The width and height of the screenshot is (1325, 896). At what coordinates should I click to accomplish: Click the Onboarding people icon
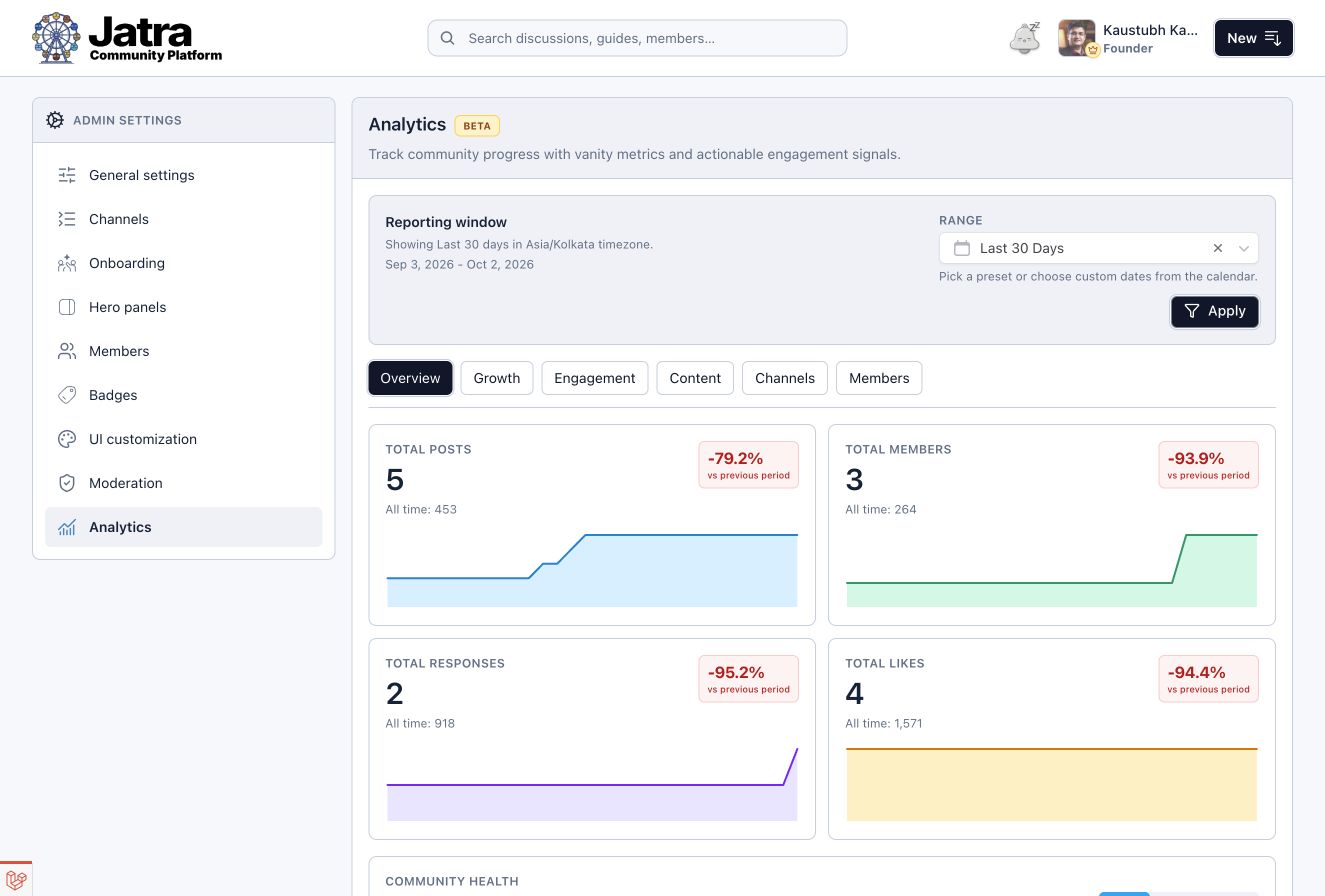[x=67, y=263]
